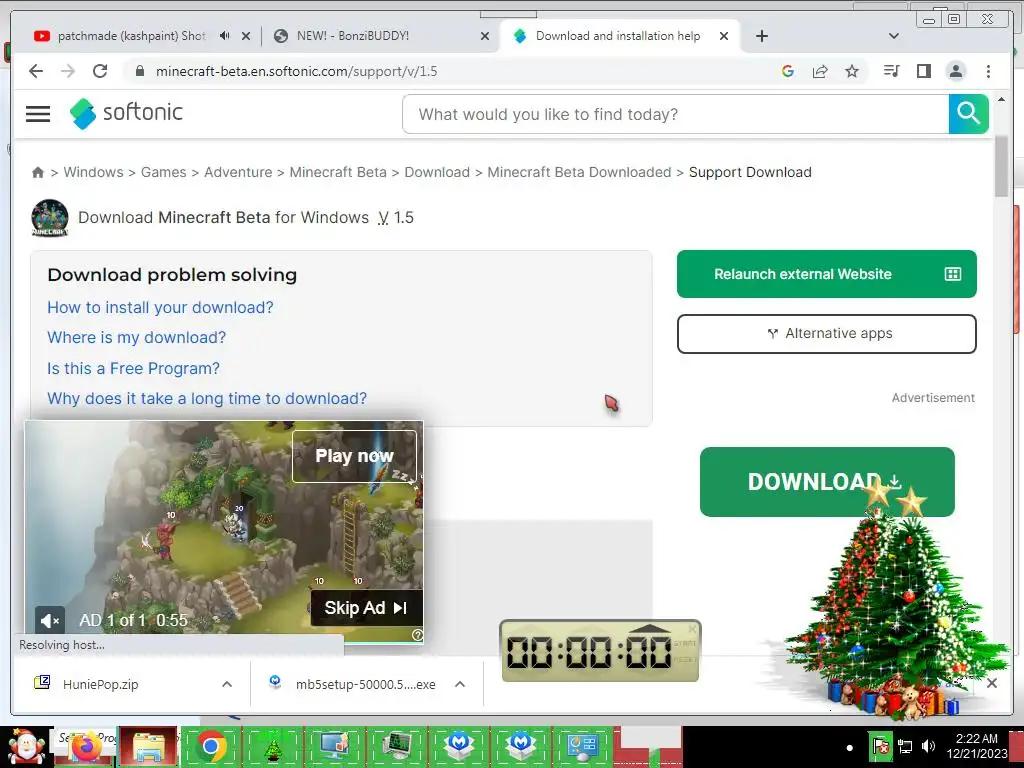Click the volume tray icon
The height and width of the screenshot is (768, 1024).
(x=928, y=746)
